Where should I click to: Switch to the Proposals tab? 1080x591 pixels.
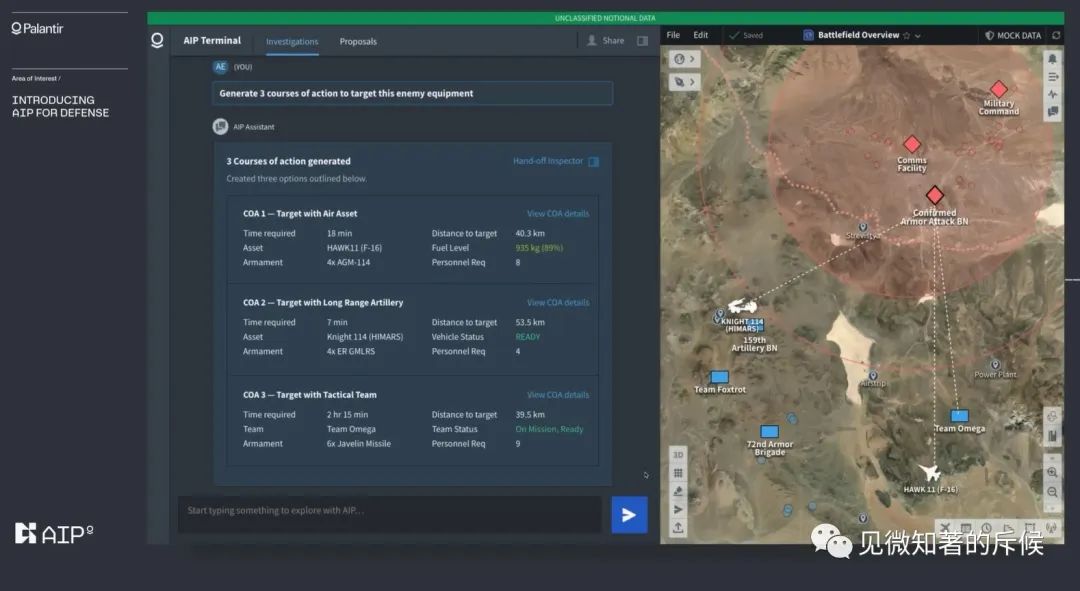[x=358, y=41]
